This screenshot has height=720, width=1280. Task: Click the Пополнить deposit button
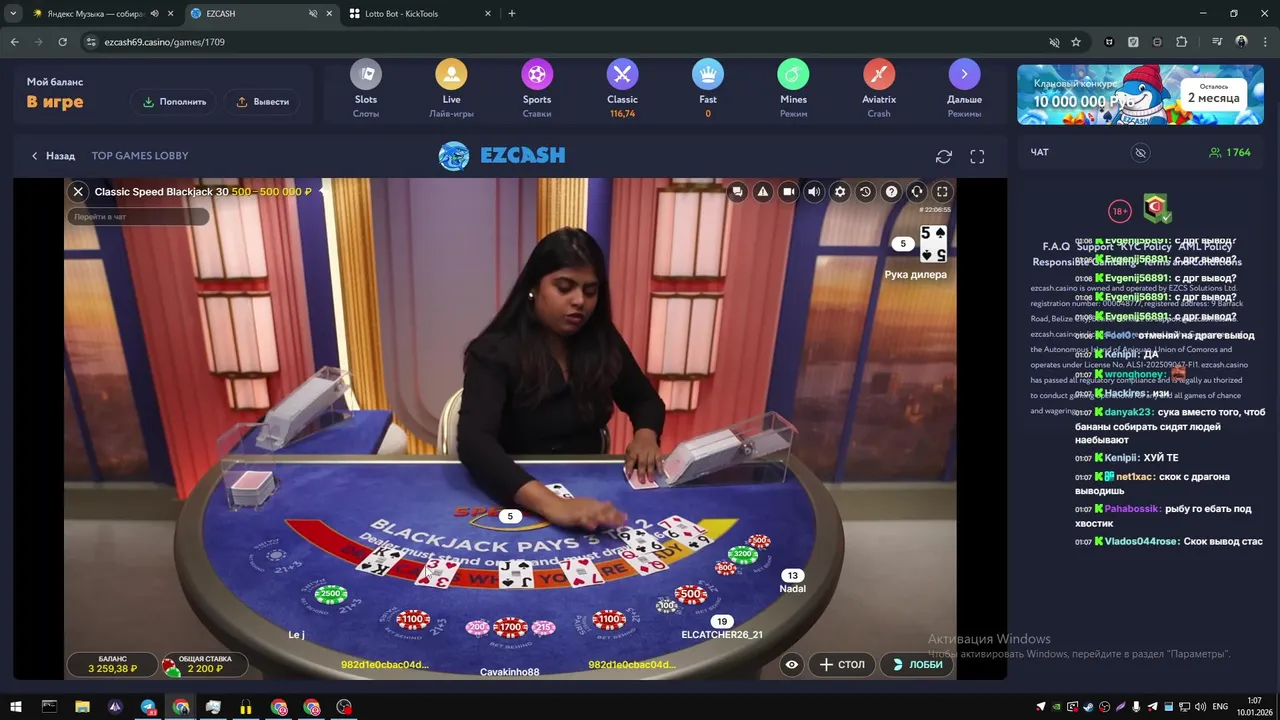[175, 102]
